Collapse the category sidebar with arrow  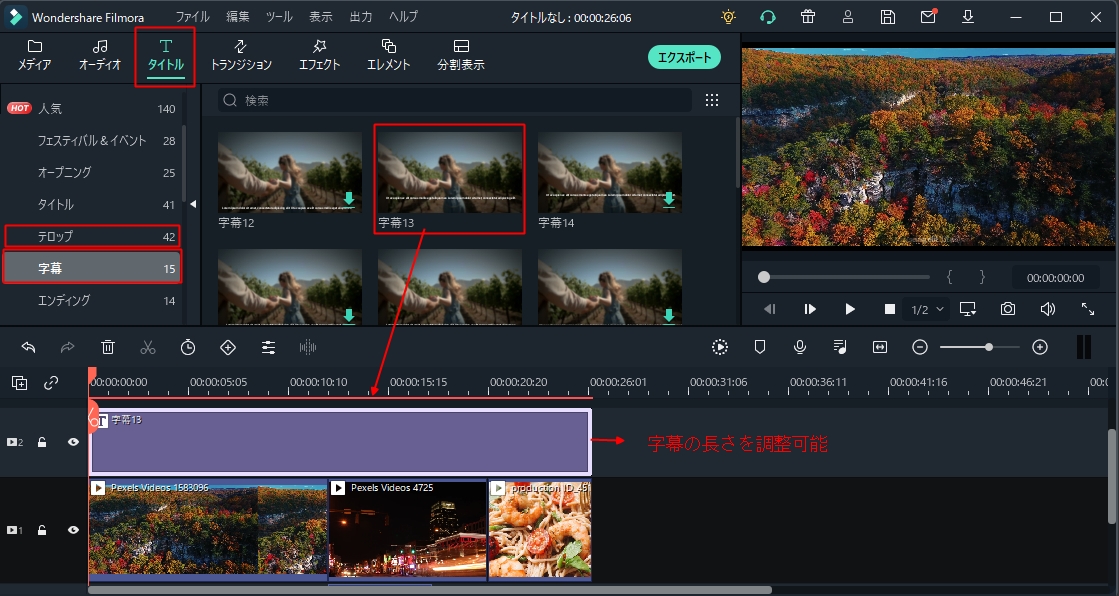pyautogui.click(x=193, y=204)
